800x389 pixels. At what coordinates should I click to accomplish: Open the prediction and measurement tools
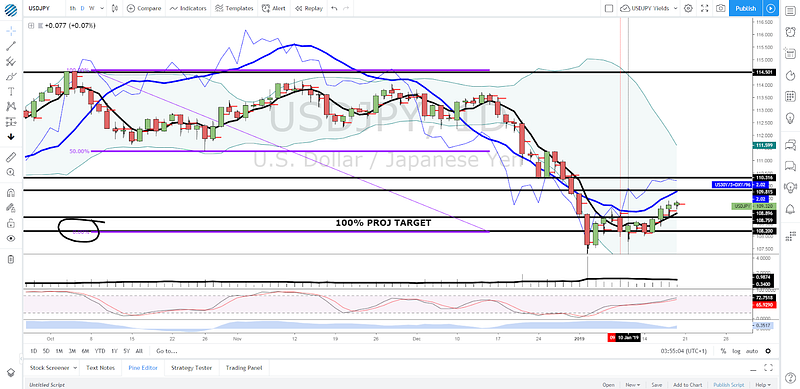point(11,122)
